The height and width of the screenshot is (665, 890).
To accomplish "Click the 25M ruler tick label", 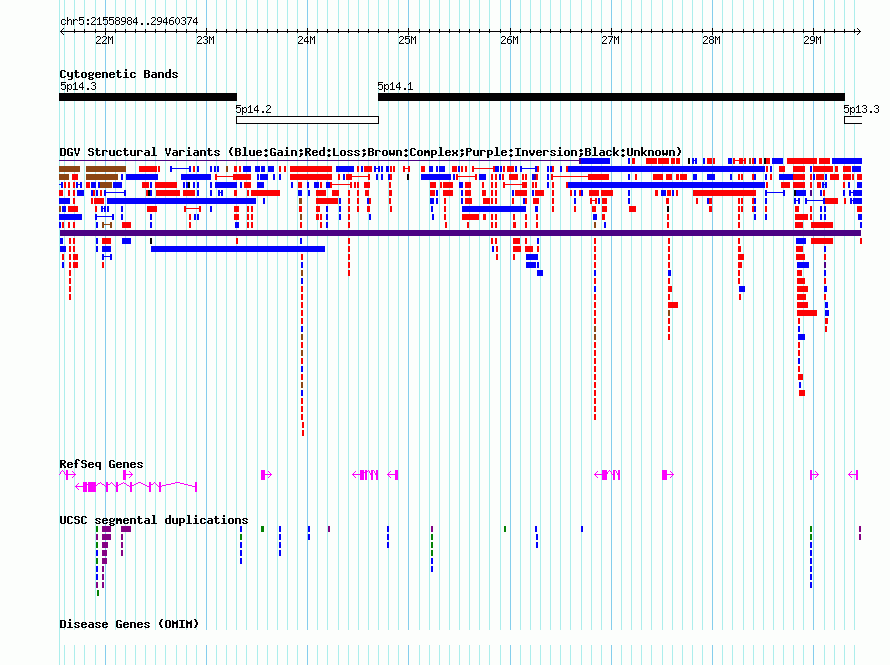I will click(408, 40).
